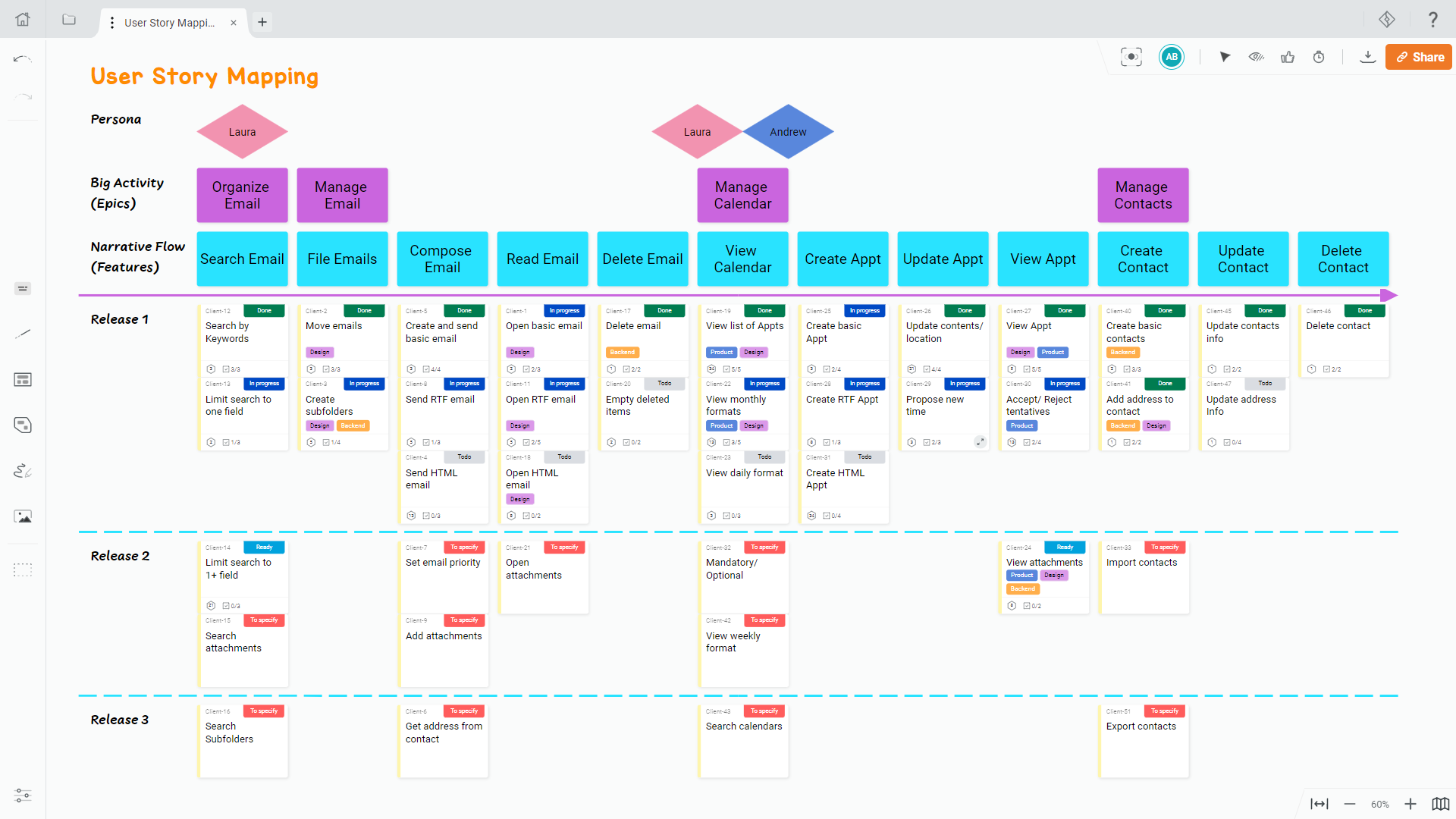Image resolution: width=1456 pixels, height=819 pixels.
Task: Open the frame layout tool
Action: (23, 379)
